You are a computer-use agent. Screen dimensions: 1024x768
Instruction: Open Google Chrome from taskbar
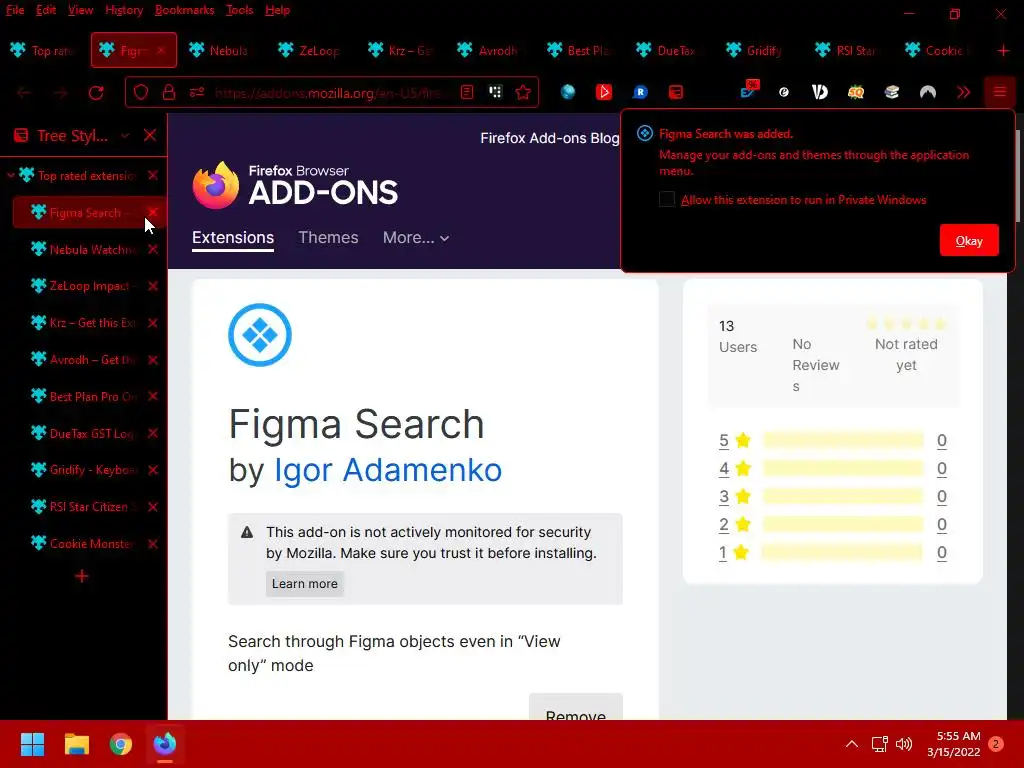point(121,744)
